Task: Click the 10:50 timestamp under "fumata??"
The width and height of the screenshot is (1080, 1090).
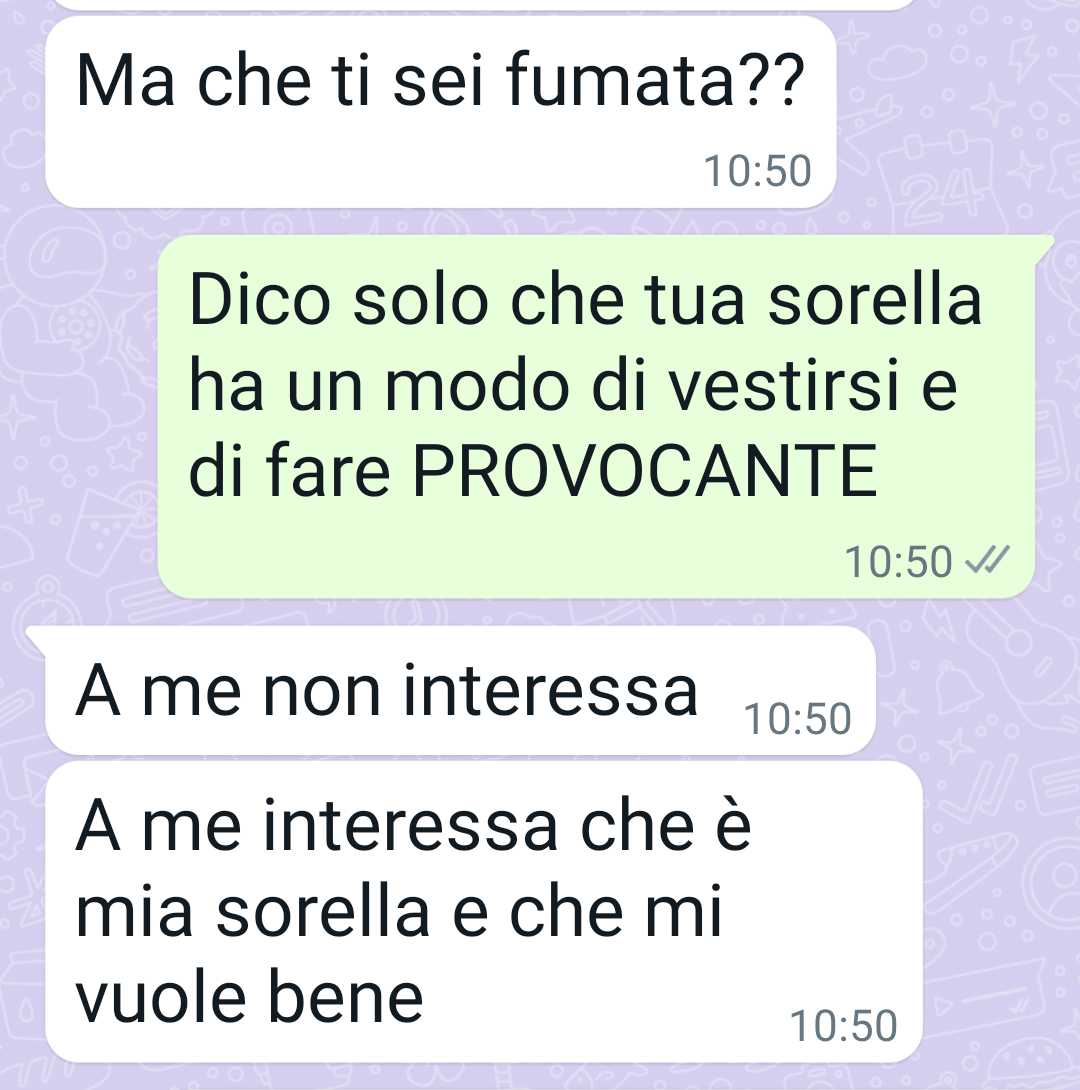Action: pos(758,171)
